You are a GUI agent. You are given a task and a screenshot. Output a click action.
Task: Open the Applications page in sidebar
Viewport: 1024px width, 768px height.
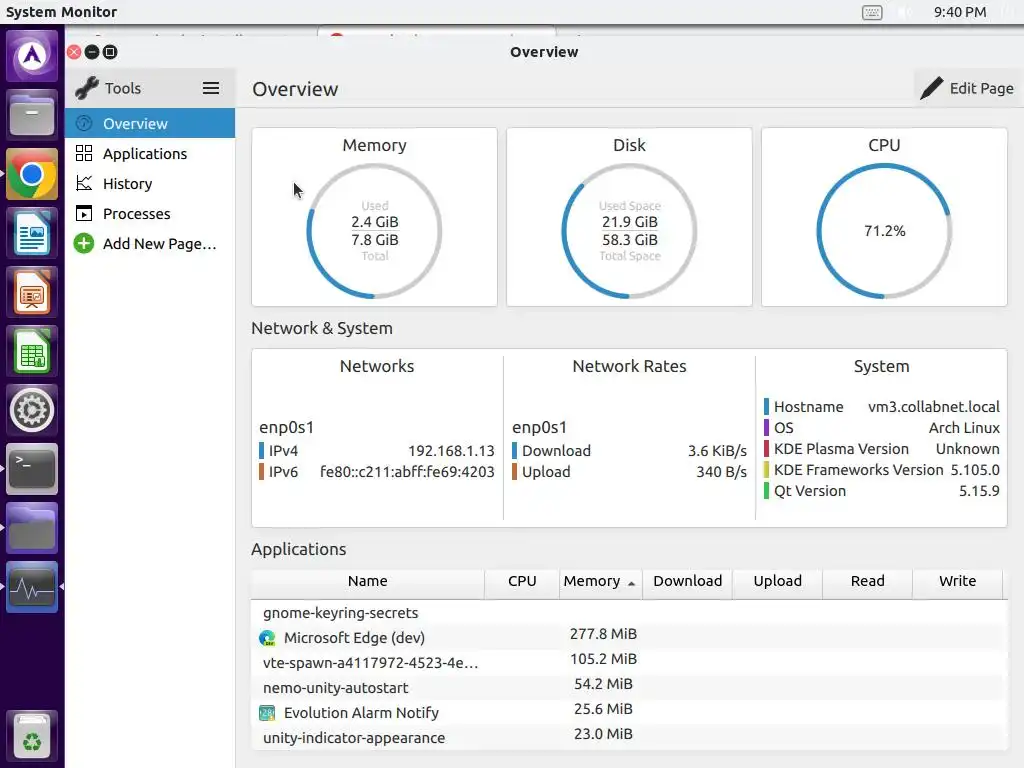click(x=150, y=153)
